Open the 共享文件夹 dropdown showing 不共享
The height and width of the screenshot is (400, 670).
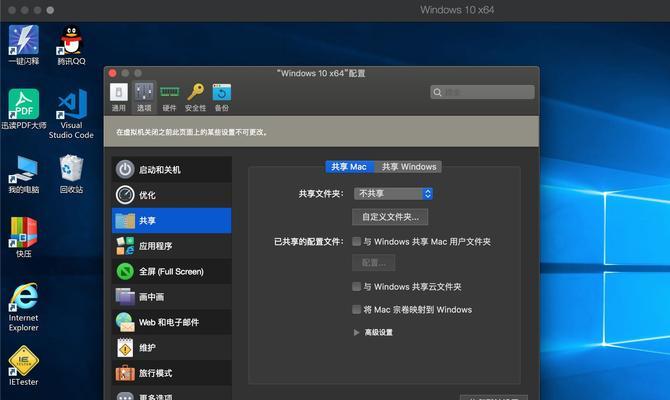[x=393, y=194]
